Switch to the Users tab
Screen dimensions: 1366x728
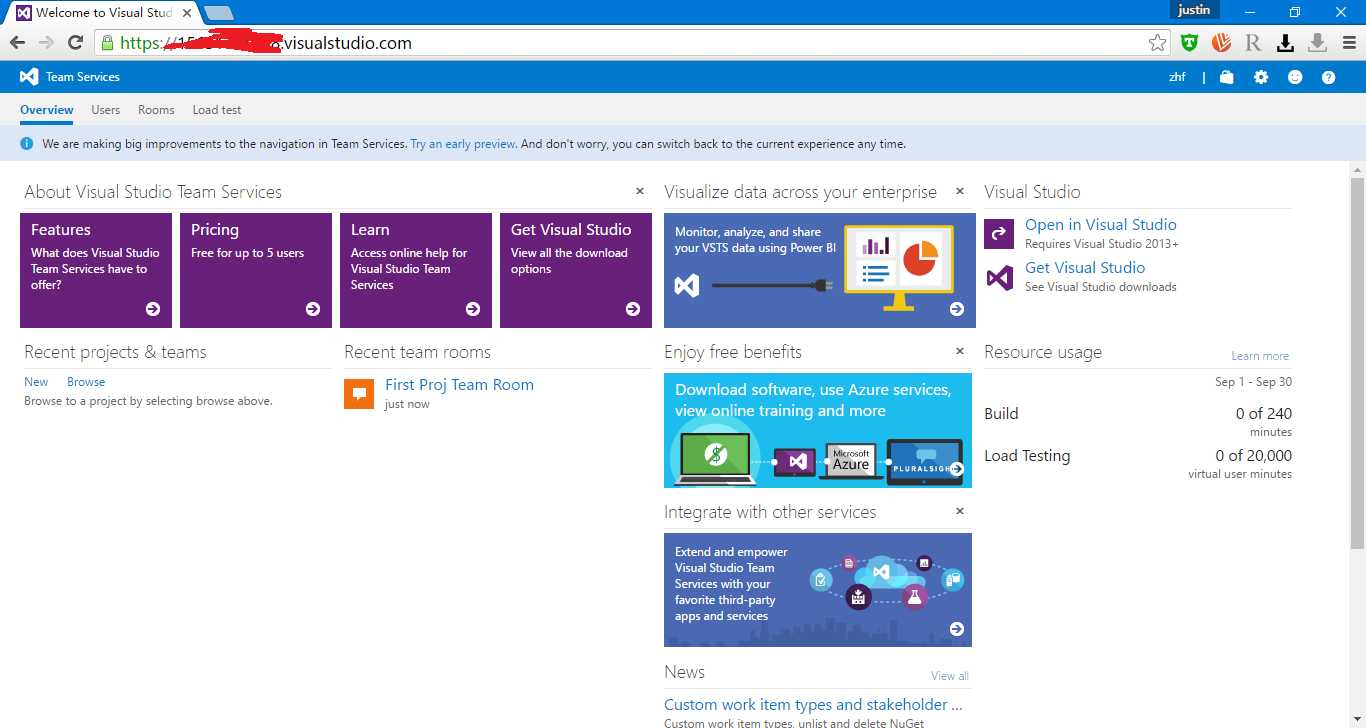105,110
